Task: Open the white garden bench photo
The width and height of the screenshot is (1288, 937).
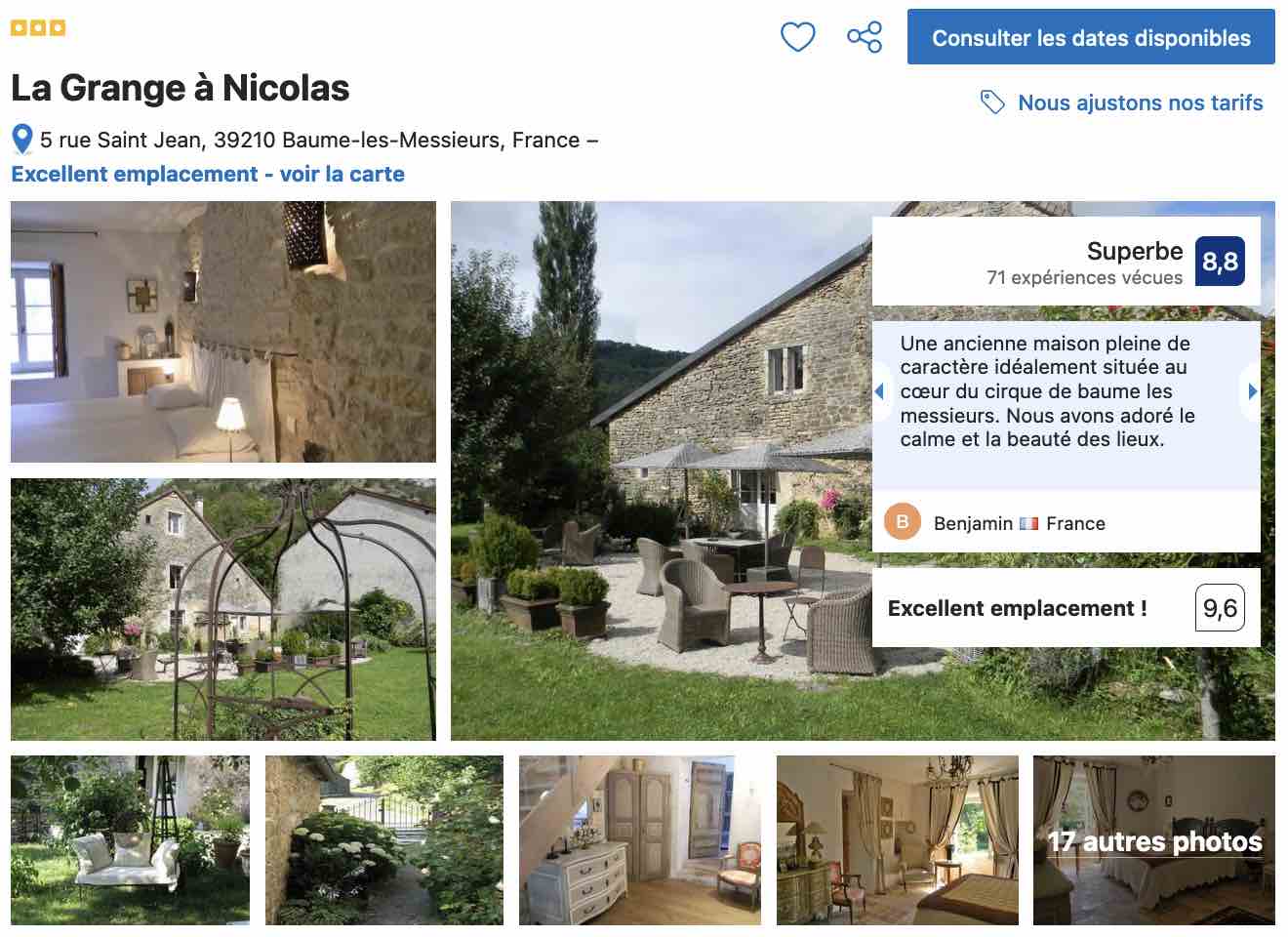Action: [x=130, y=840]
